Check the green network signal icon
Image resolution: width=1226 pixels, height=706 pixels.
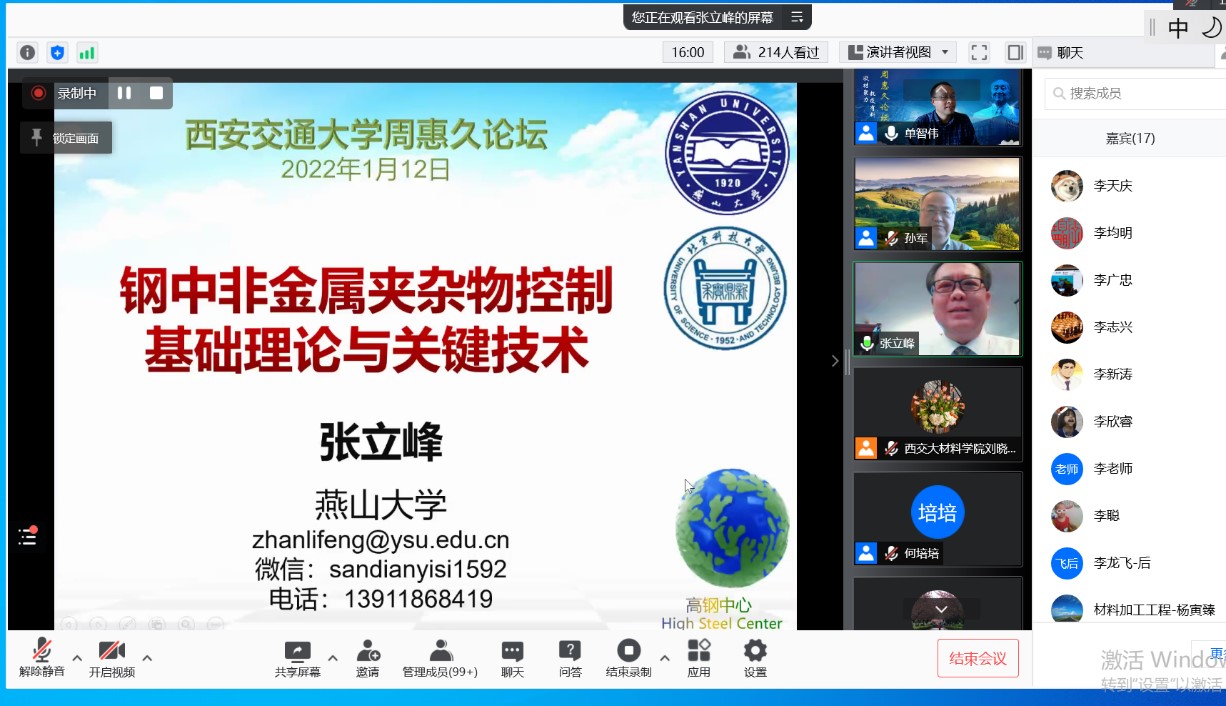pyautogui.click(x=87, y=53)
